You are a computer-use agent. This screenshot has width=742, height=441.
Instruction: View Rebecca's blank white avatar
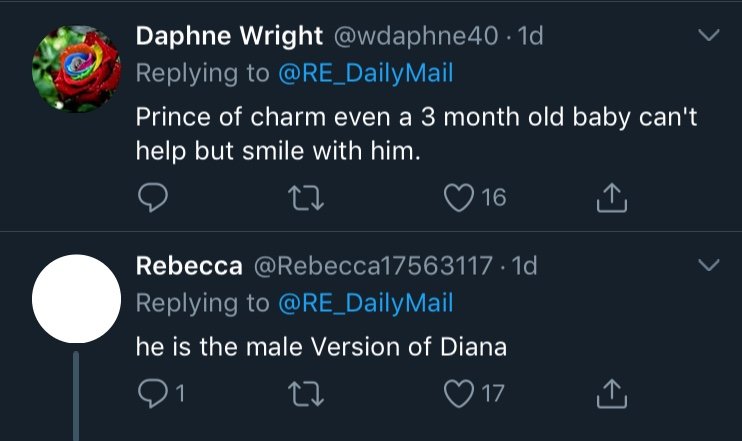point(76,299)
